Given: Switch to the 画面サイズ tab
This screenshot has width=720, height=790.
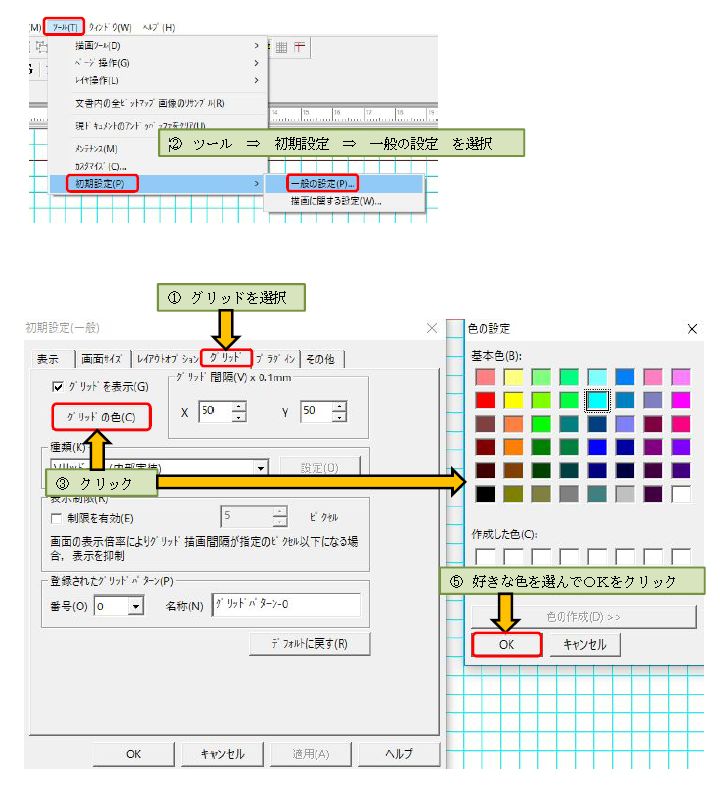Looking at the screenshot, I should coord(102,359).
